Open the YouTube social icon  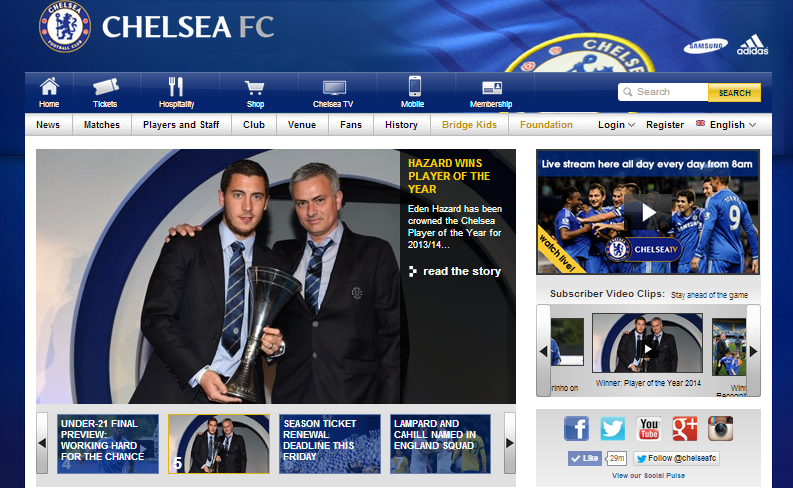tap(649, 429)
